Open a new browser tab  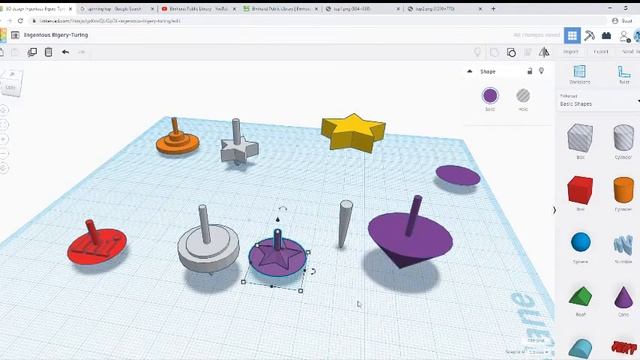(x=493, y=9)
